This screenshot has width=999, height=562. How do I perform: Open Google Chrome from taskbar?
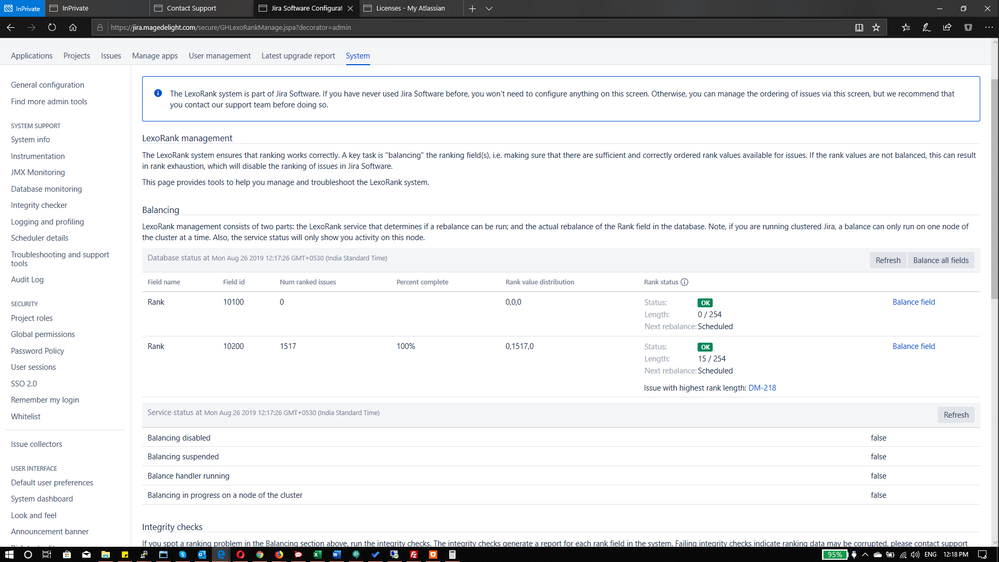pyautogui.click(x=259, y=554)
